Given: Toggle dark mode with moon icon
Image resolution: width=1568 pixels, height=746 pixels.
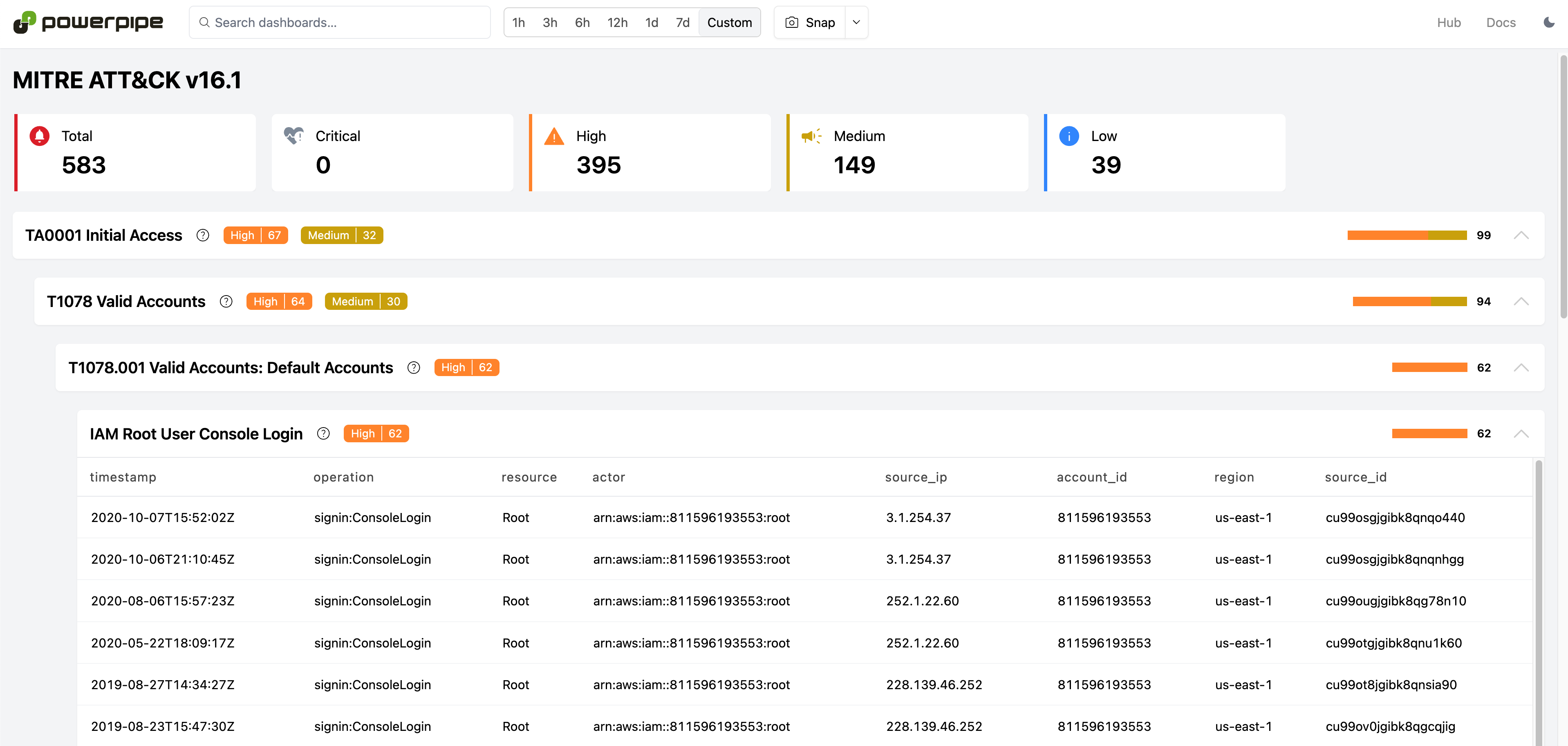Looking at the screenshot, I should pos(1548,22).
